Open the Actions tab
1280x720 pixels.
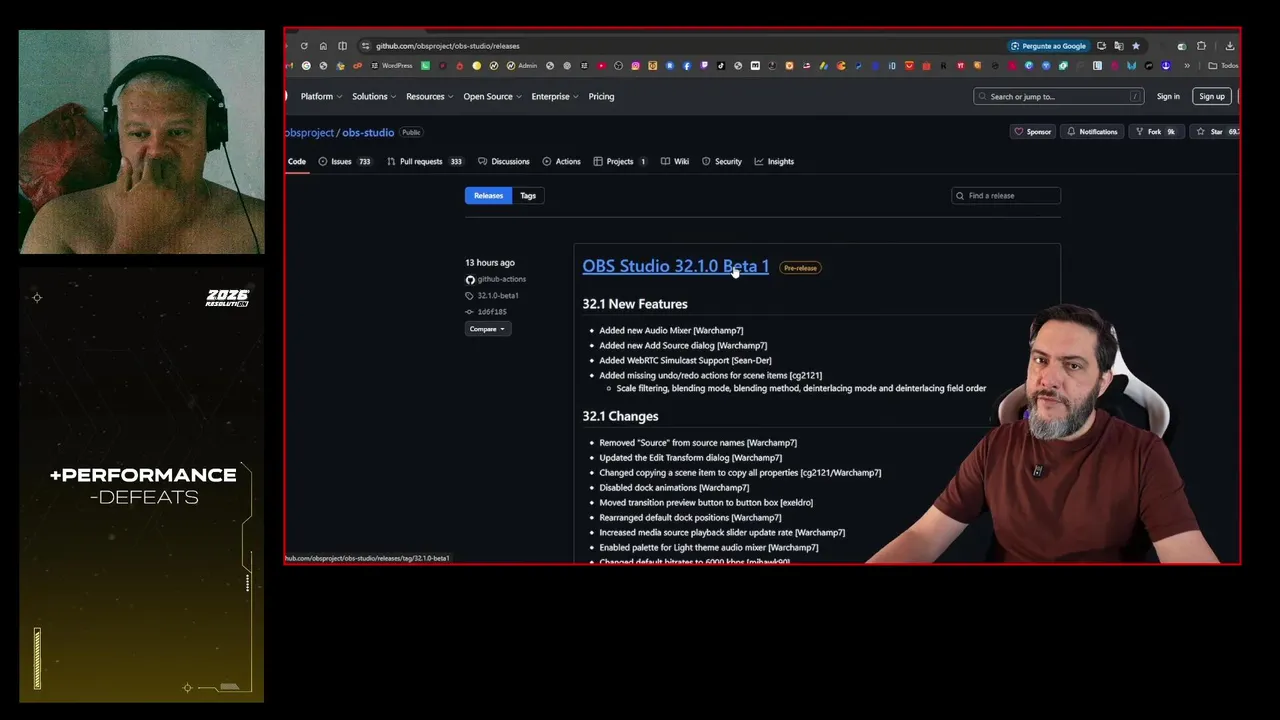coord(561,162)
